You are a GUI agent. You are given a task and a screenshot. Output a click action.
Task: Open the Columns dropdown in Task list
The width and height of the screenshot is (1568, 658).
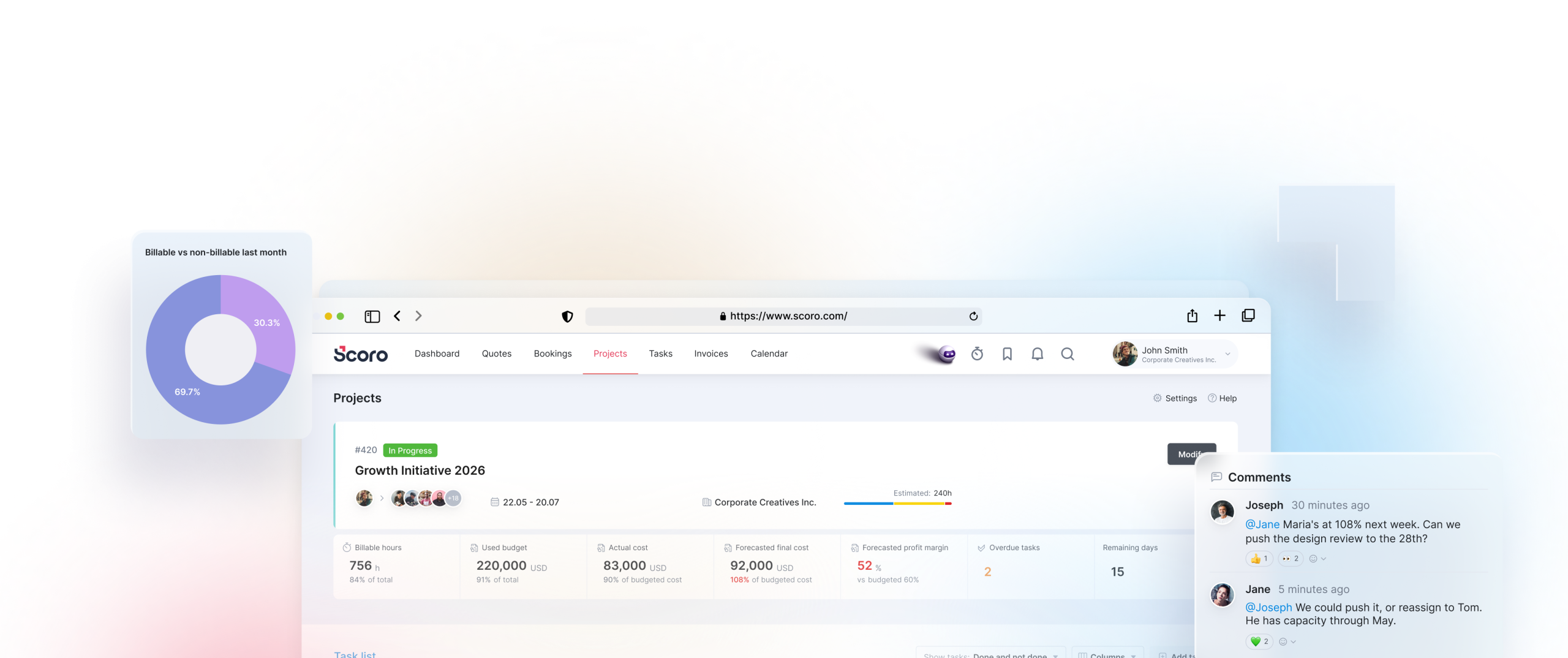[x=1107, y=655]
